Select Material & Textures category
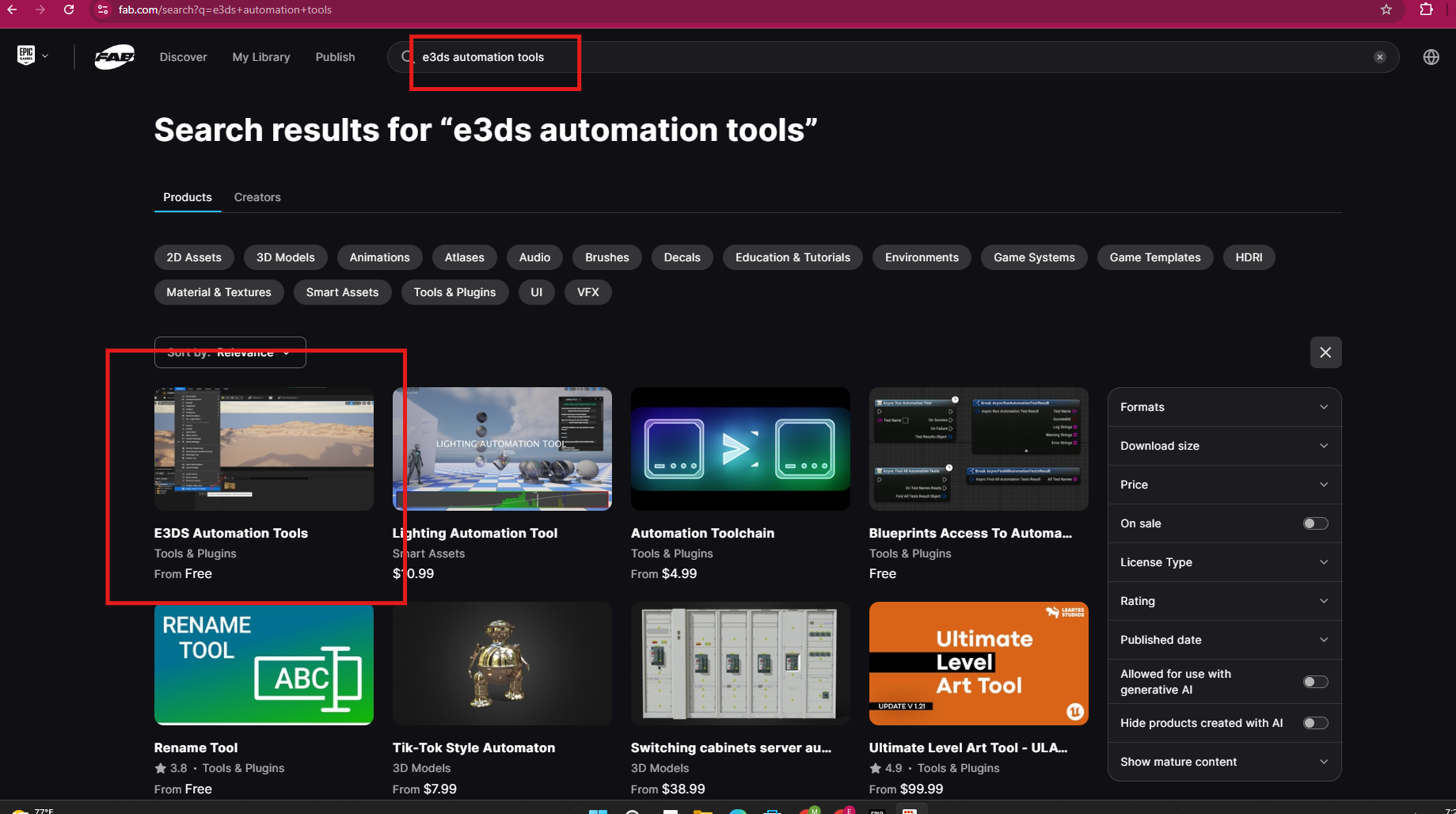Image resolution: width=1456 pixels, height=814 pixels. [x=219, y=292]
